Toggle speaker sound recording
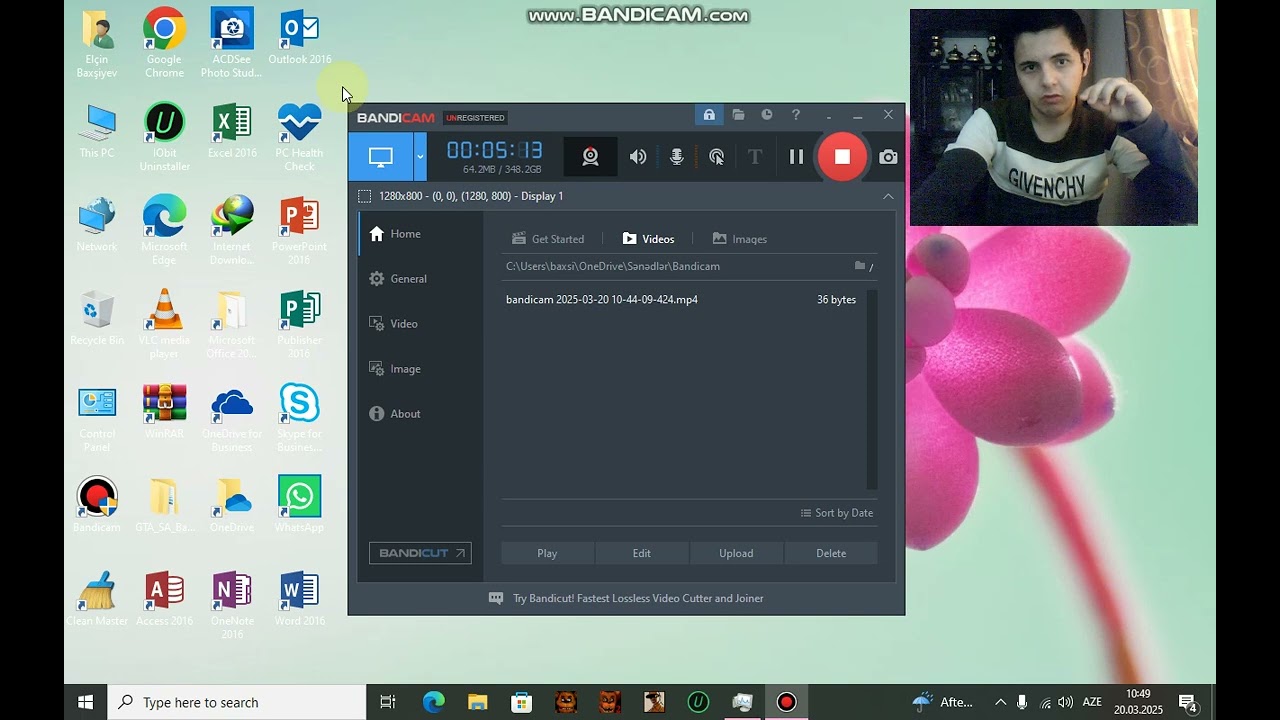The width and height of the screenshot is (1280, 720). pos(637,157)
